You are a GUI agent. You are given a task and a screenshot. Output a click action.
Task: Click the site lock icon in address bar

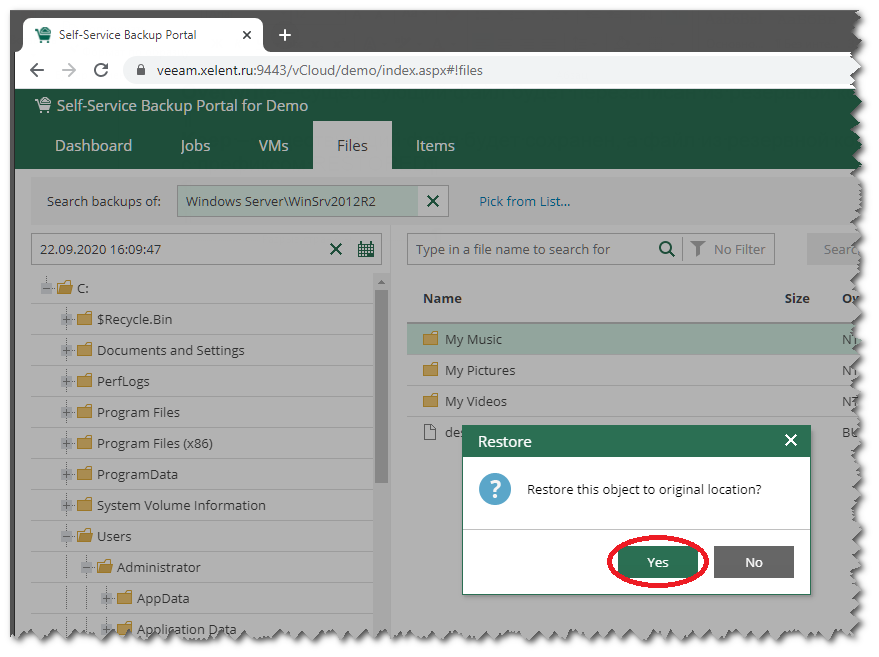[141, 70]
